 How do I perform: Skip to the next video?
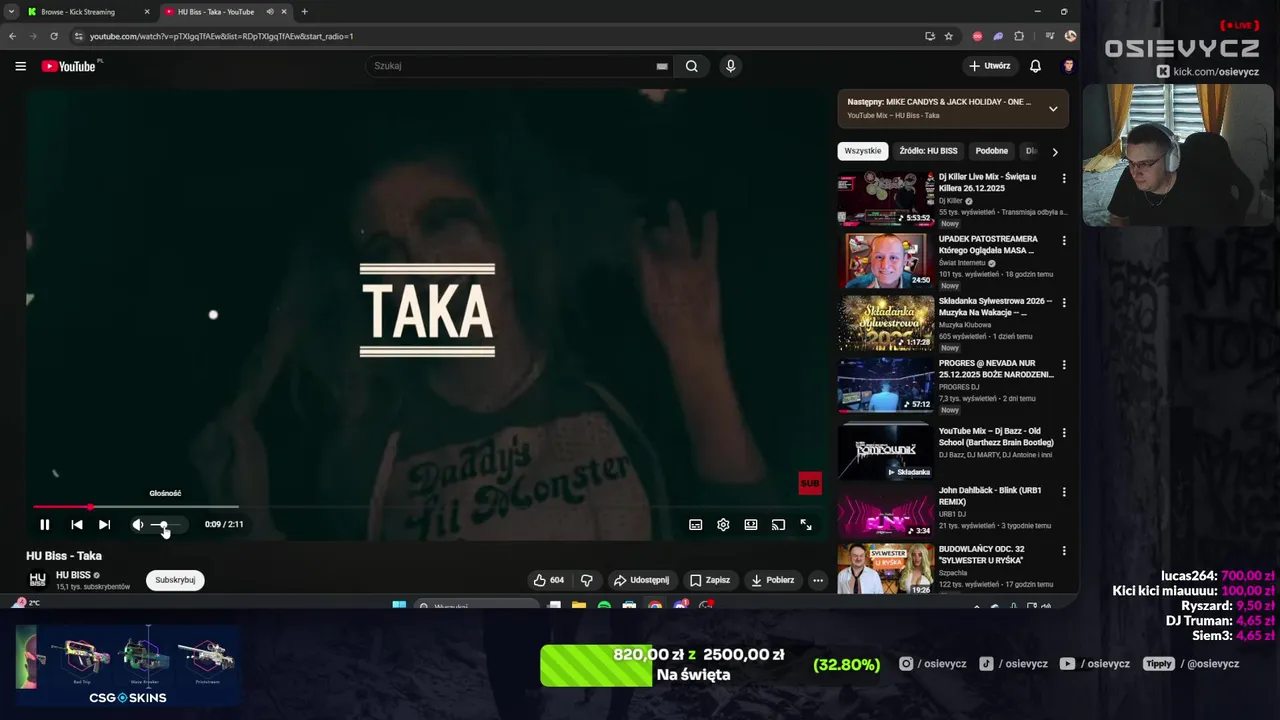coord(104,524)
